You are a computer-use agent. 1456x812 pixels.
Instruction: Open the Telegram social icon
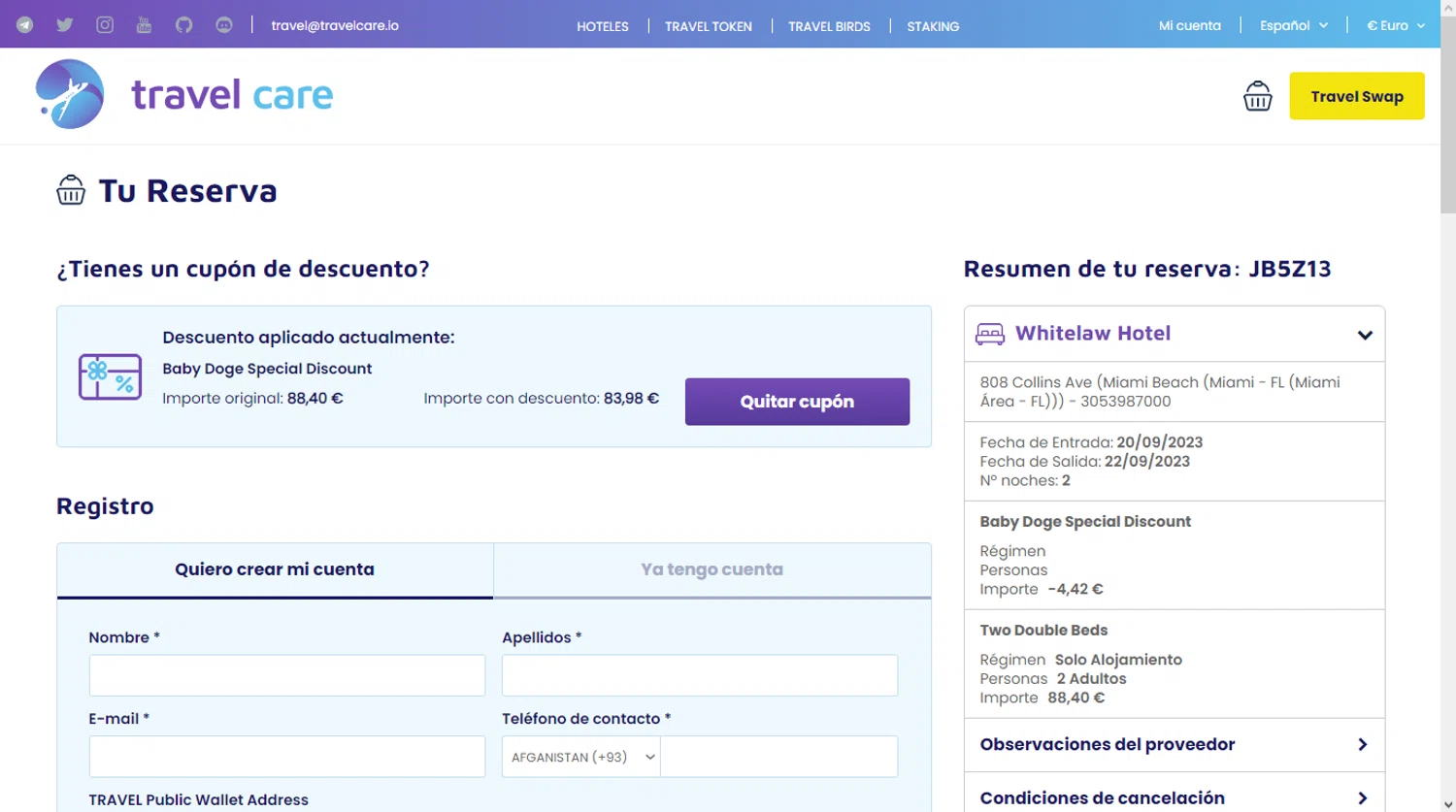tap(24, 25)
